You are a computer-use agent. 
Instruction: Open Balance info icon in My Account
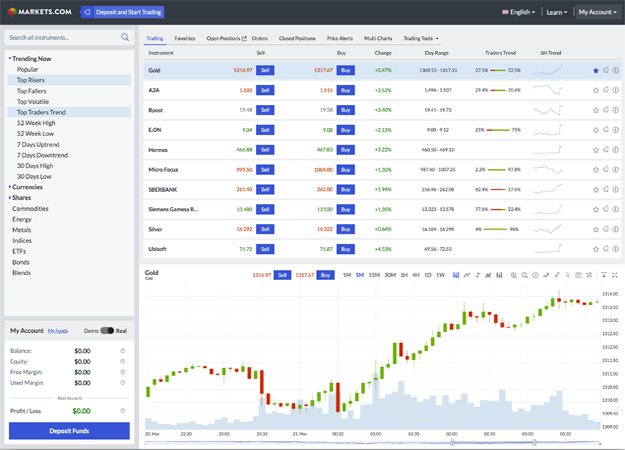tap(123, 351)
